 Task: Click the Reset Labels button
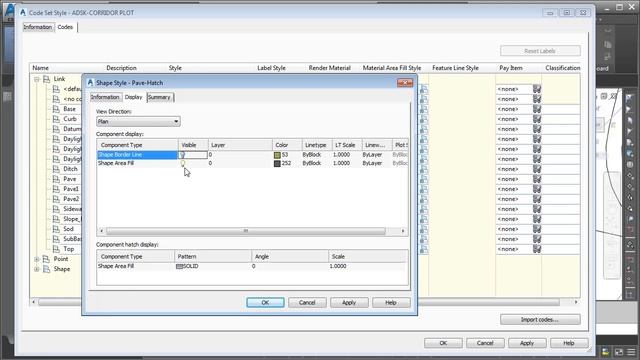[x=540, y=51]
